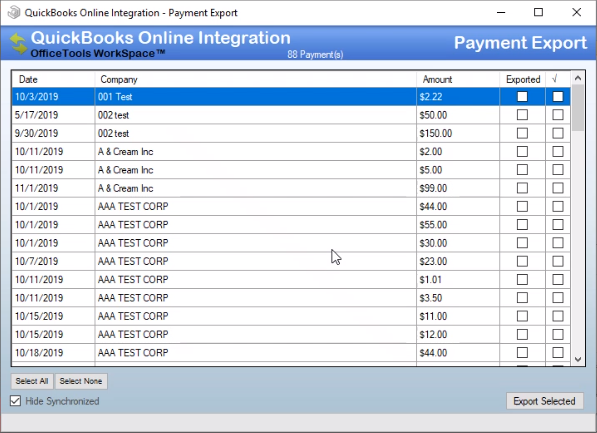Click the $5.00 amount cell
The height and width of the screenshot is (433, 597).
pyautogui.click(x=458, y=170)
